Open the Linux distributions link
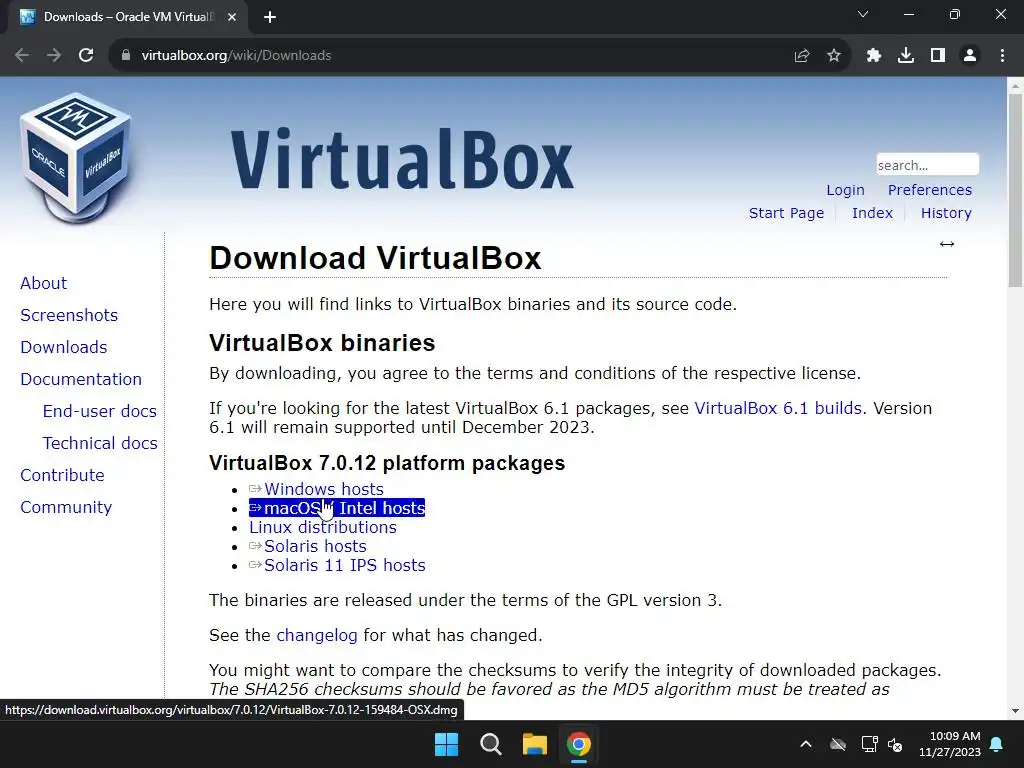The width and height of the screenshot is (1024, 768). 323,527
